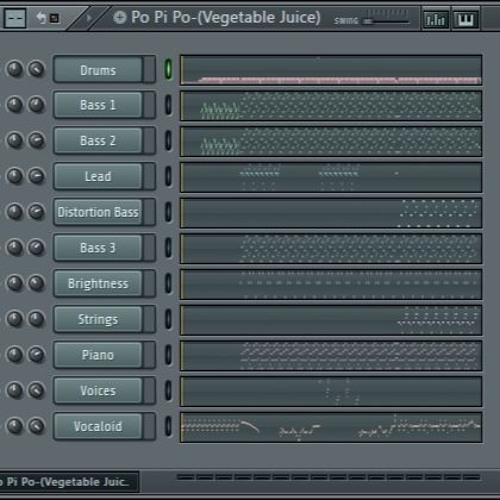Open the Vocaloid piano roll preview
The width and height of the screenshot is (500, 500).
click(x=331, y=427)
